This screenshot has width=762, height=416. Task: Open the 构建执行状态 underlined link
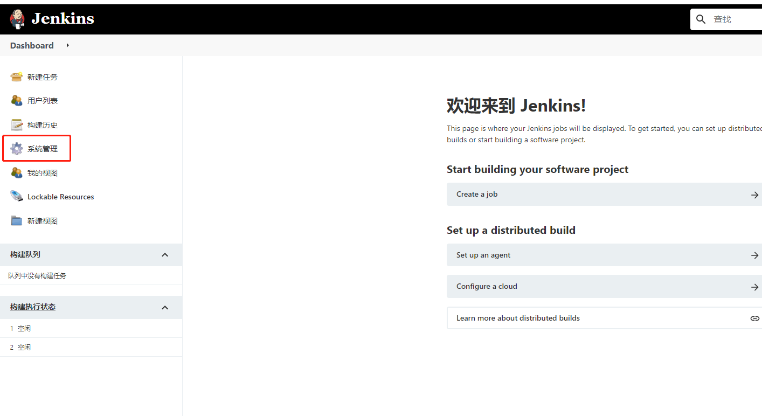pyautogui.click(x=33, y=307)
